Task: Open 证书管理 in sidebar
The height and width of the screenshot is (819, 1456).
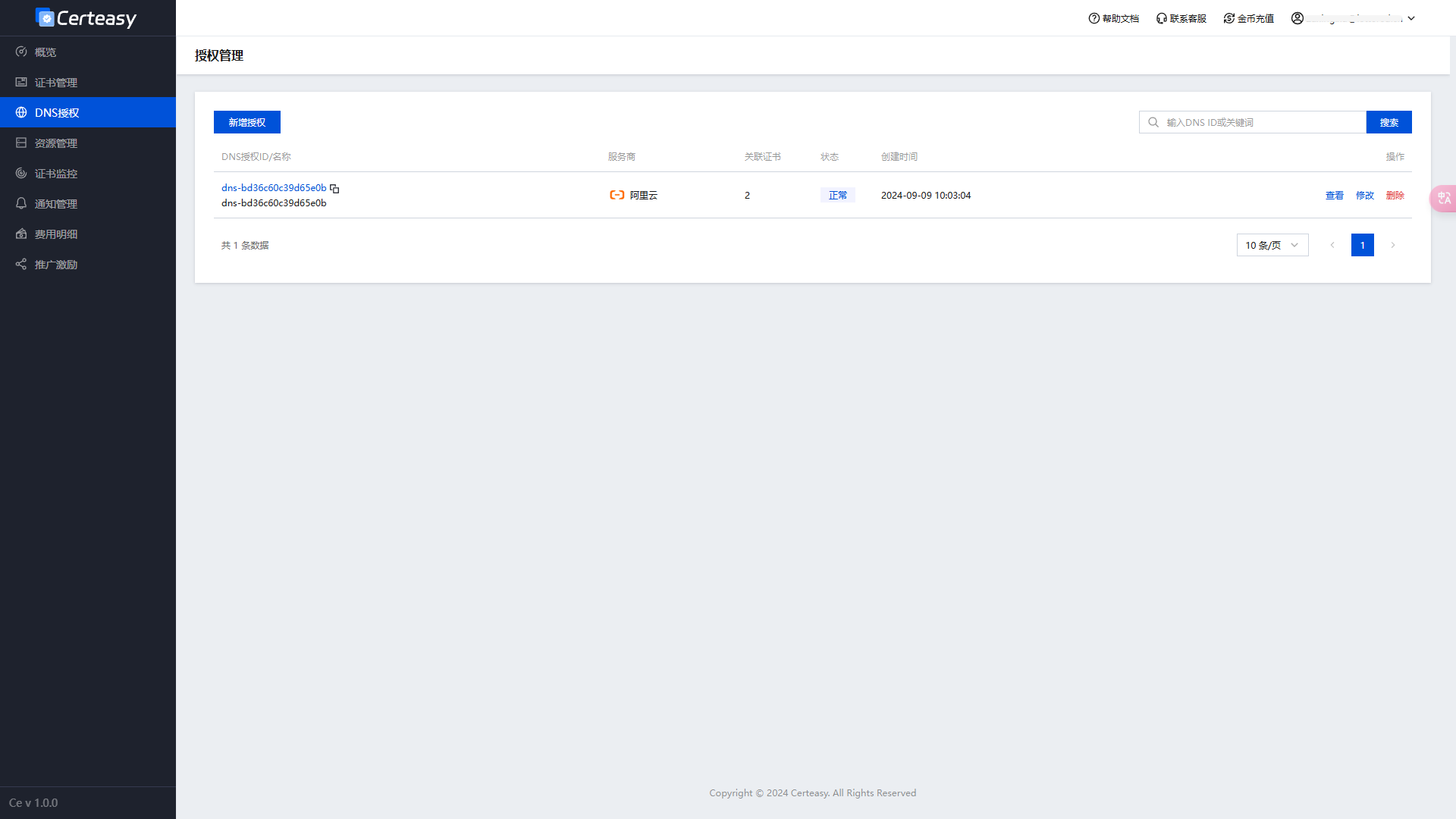Action: [88, 82]
